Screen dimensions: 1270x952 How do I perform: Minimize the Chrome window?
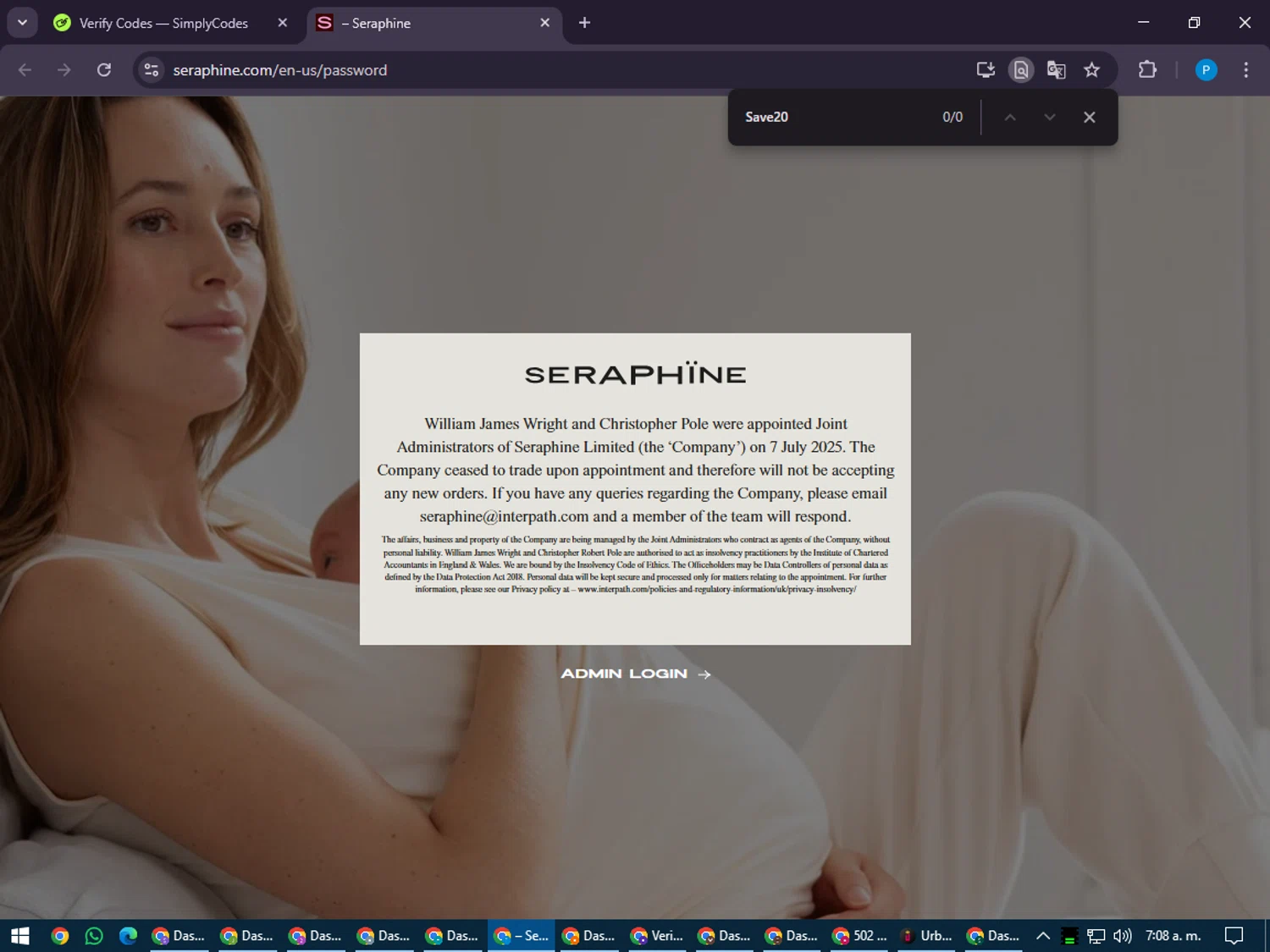coord(1143,23)
